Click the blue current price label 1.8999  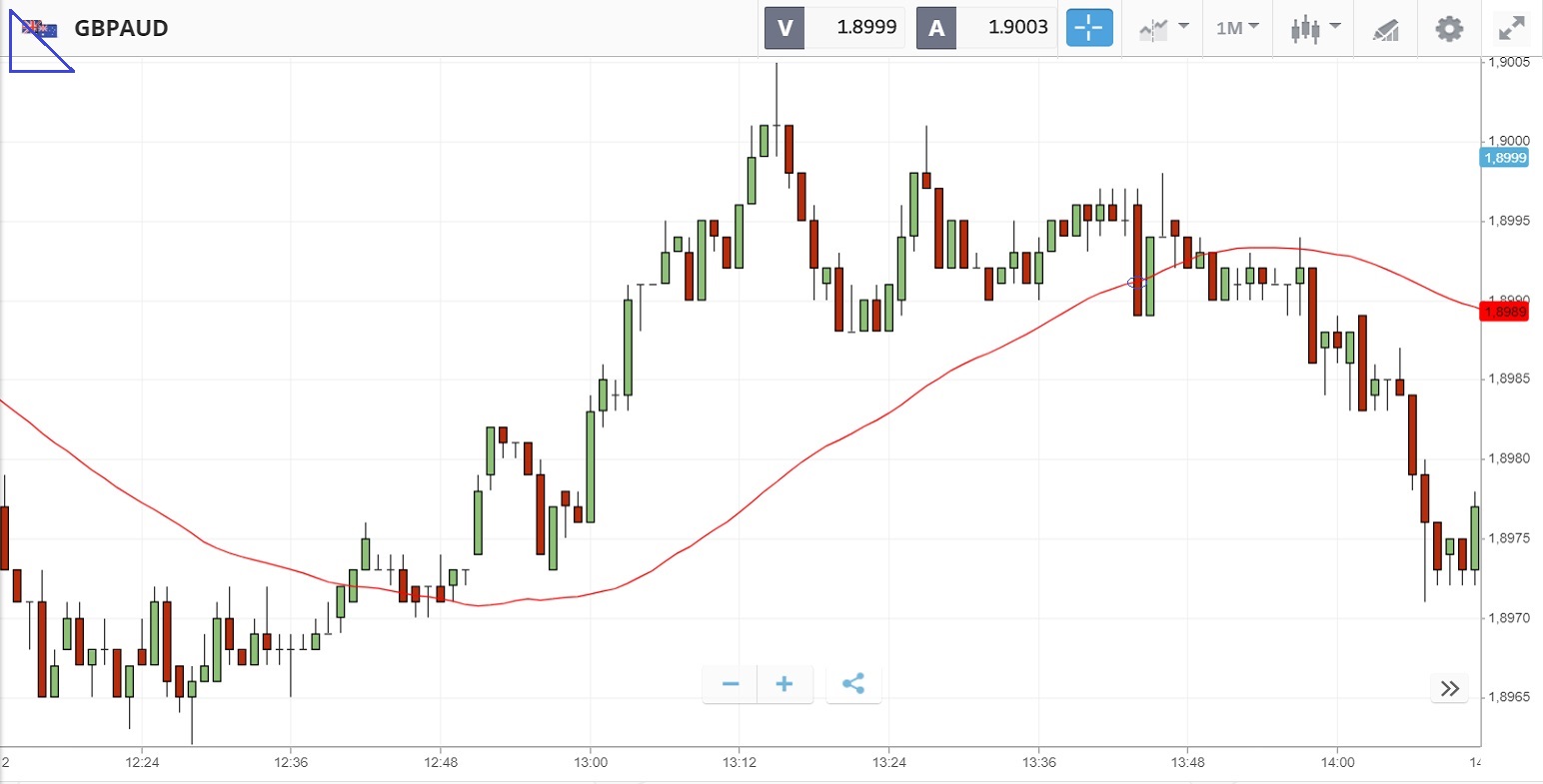[1505, 158]
